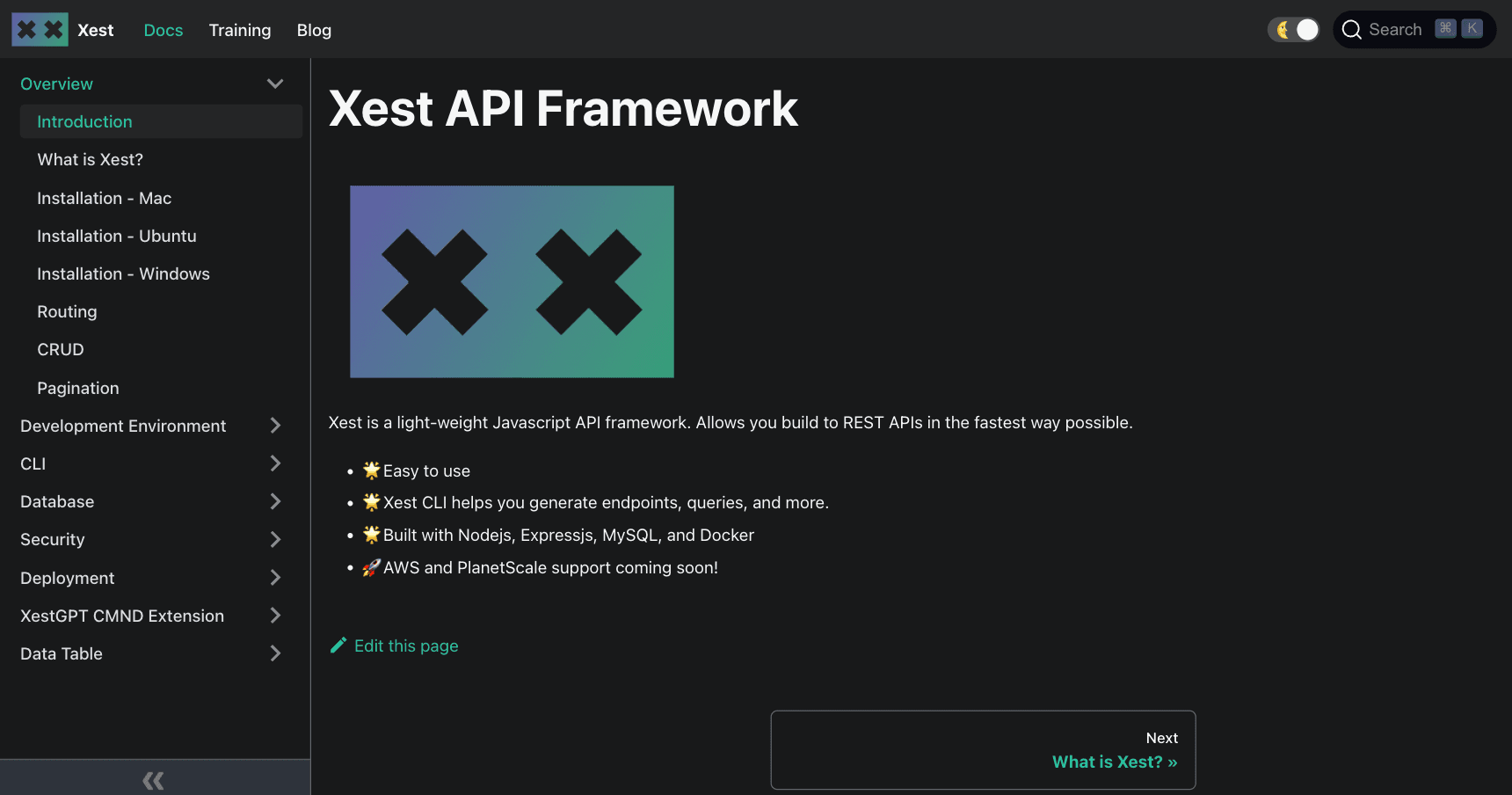Click the Xest brand name
Viewport: 1512px width, 795px height.
(96, 30)
